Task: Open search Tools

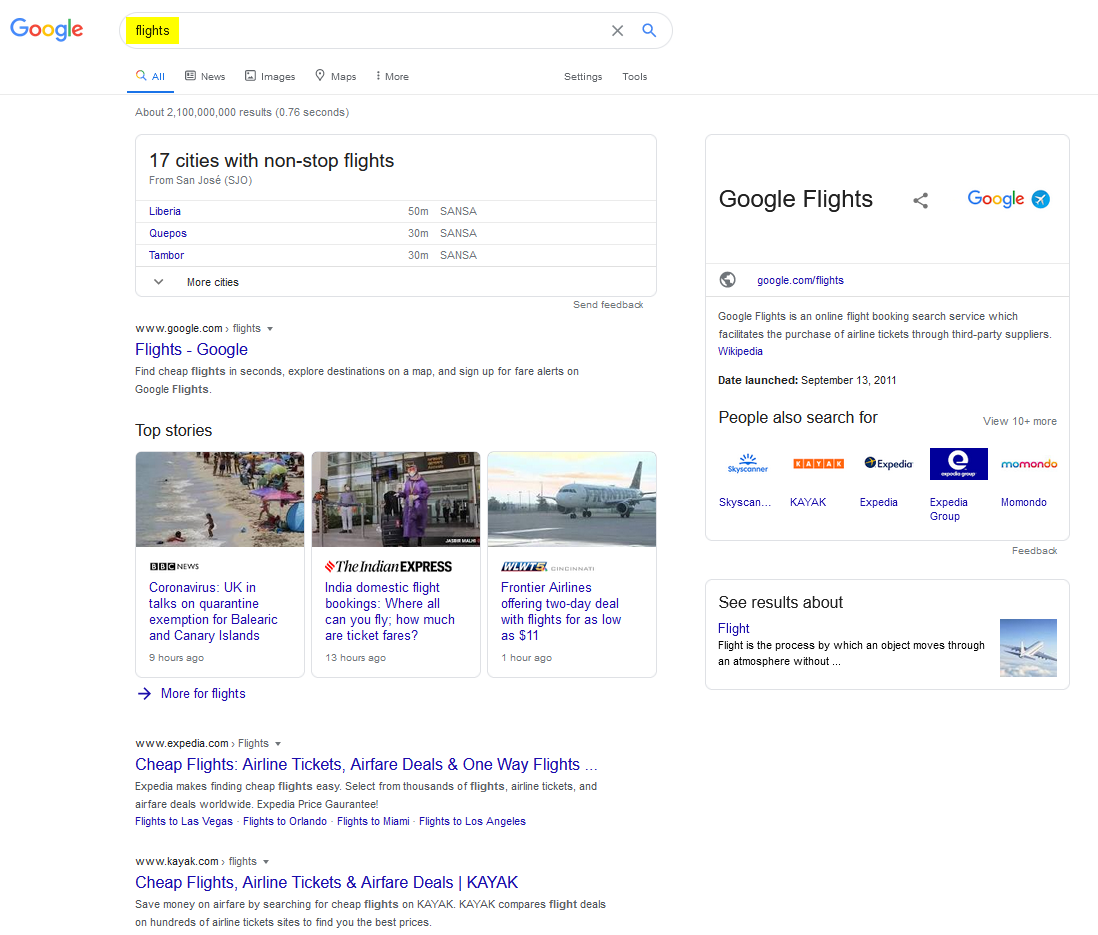Action: click(x=634, y=76)
